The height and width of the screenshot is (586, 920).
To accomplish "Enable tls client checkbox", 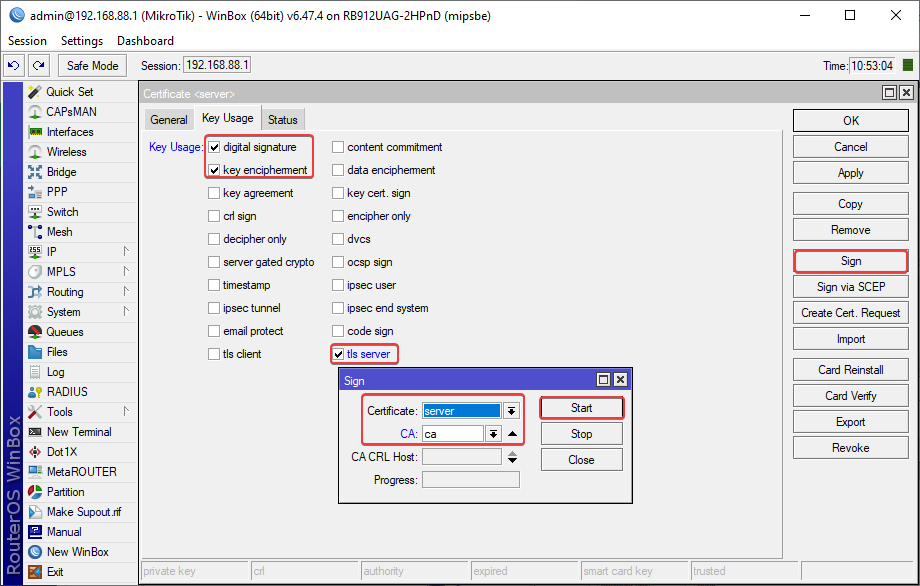I will pos(214,354).
